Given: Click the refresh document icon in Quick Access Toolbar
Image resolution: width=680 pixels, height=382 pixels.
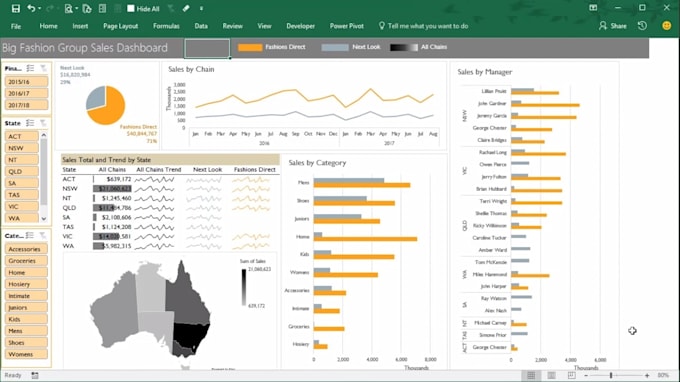Looking at the screenshot, I should (87, 8).
